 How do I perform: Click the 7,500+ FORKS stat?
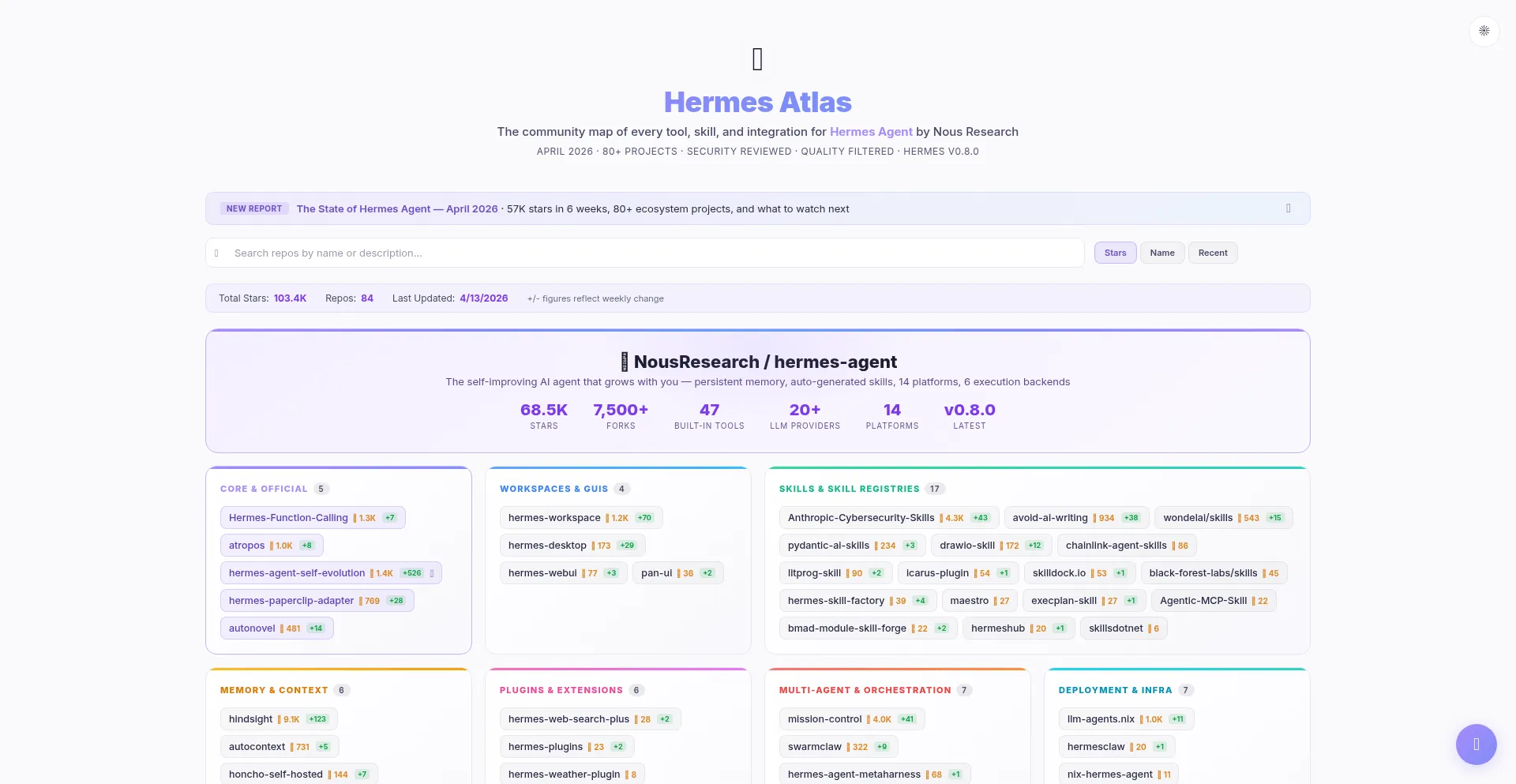[x=621, y=416]
